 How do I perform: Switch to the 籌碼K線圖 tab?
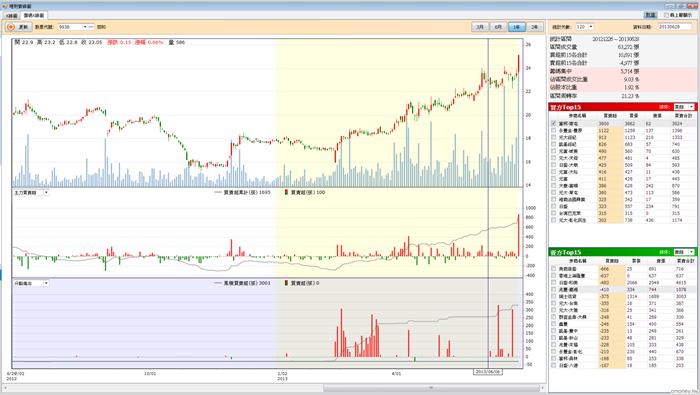click(34, 16)
